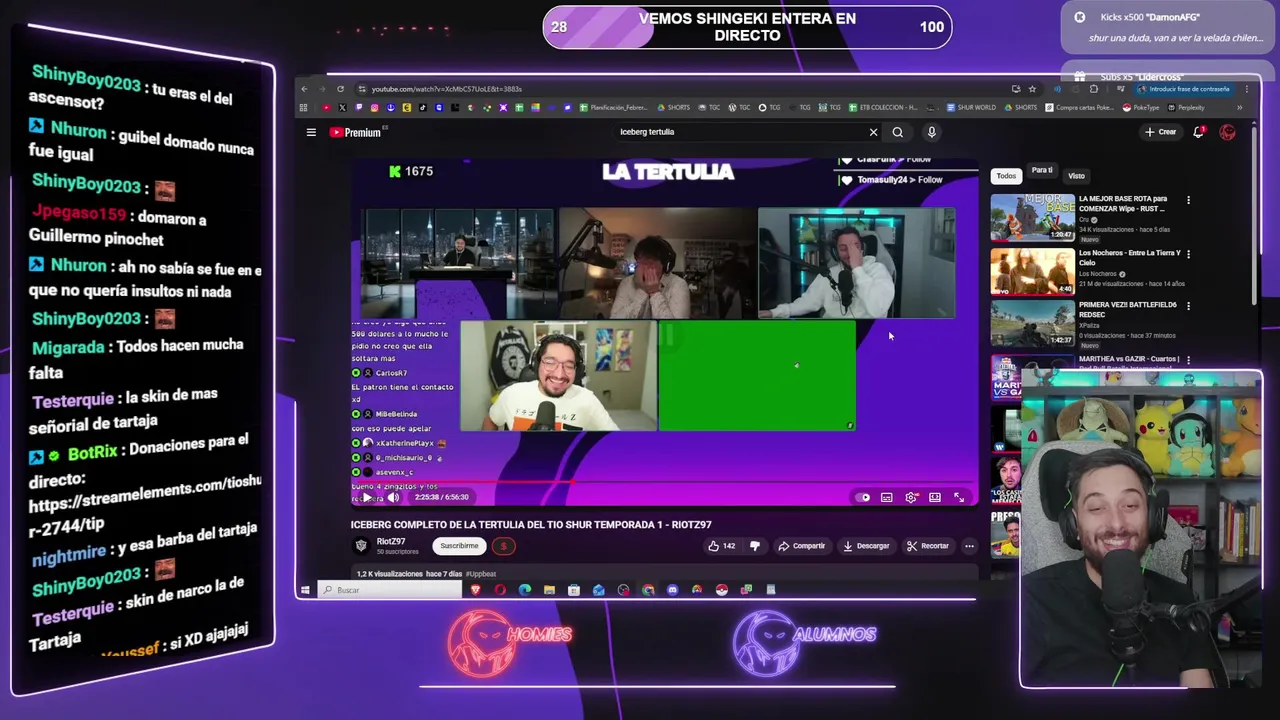Viewport: 1280px width, 720px height.
Task: Open the YouTube hamburger guide menu
Action: (x=311, y=132)
